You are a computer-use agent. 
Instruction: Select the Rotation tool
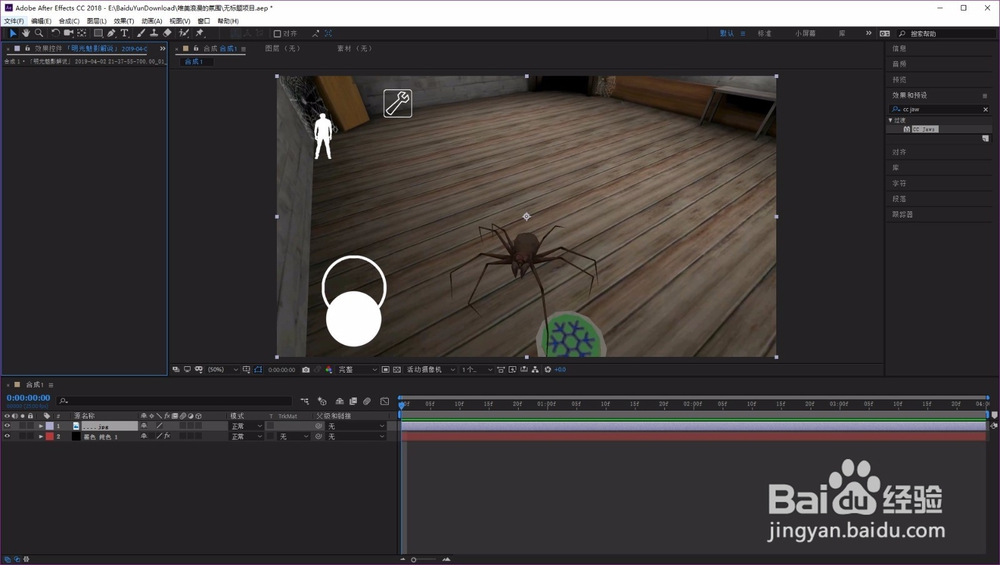coord(55,33)
